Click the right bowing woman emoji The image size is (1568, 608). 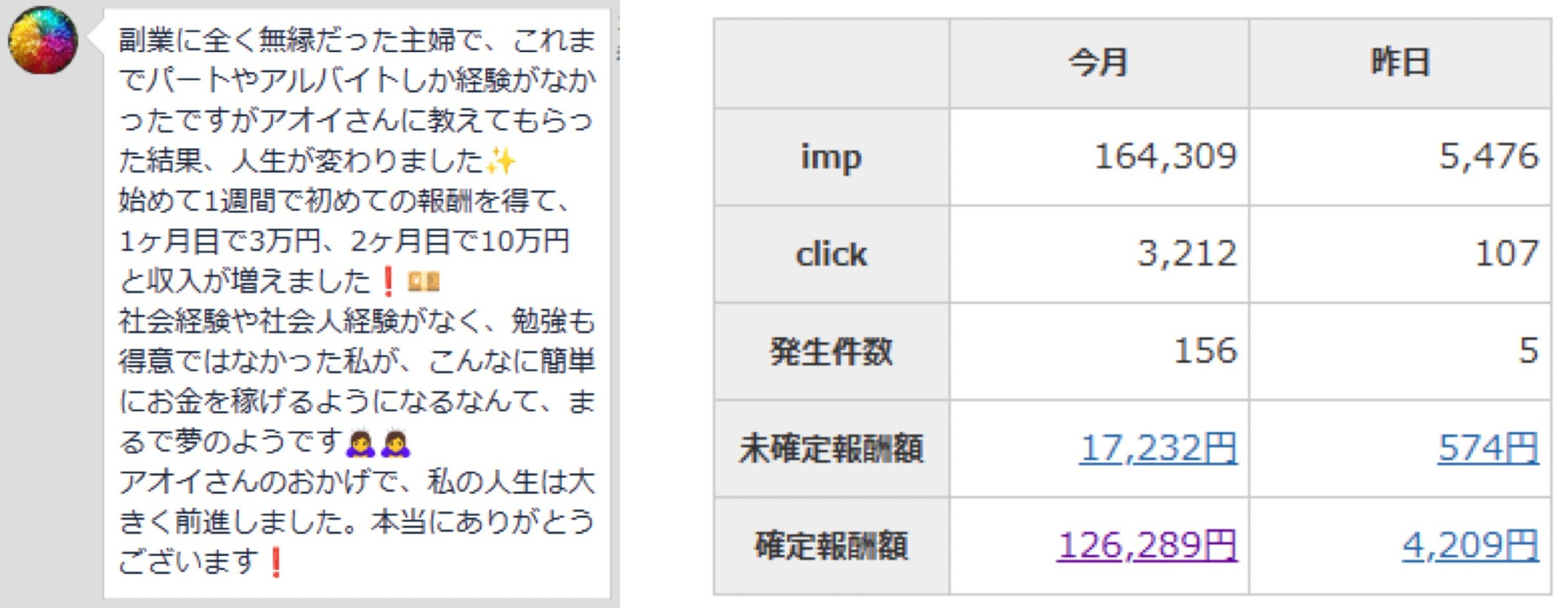pos(396,443)
